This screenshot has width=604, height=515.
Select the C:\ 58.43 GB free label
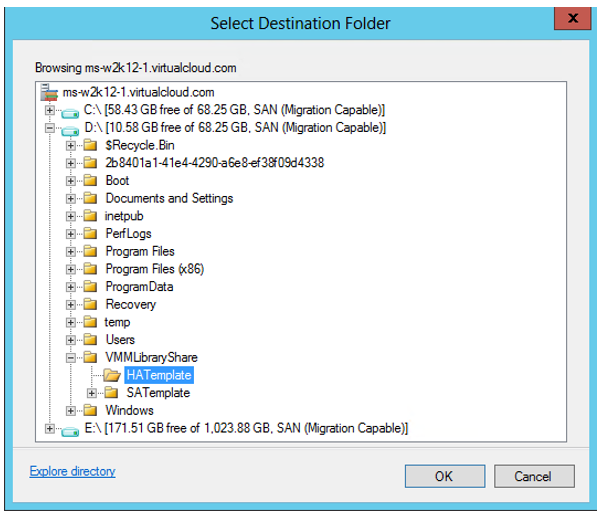(x=234, y=110)
